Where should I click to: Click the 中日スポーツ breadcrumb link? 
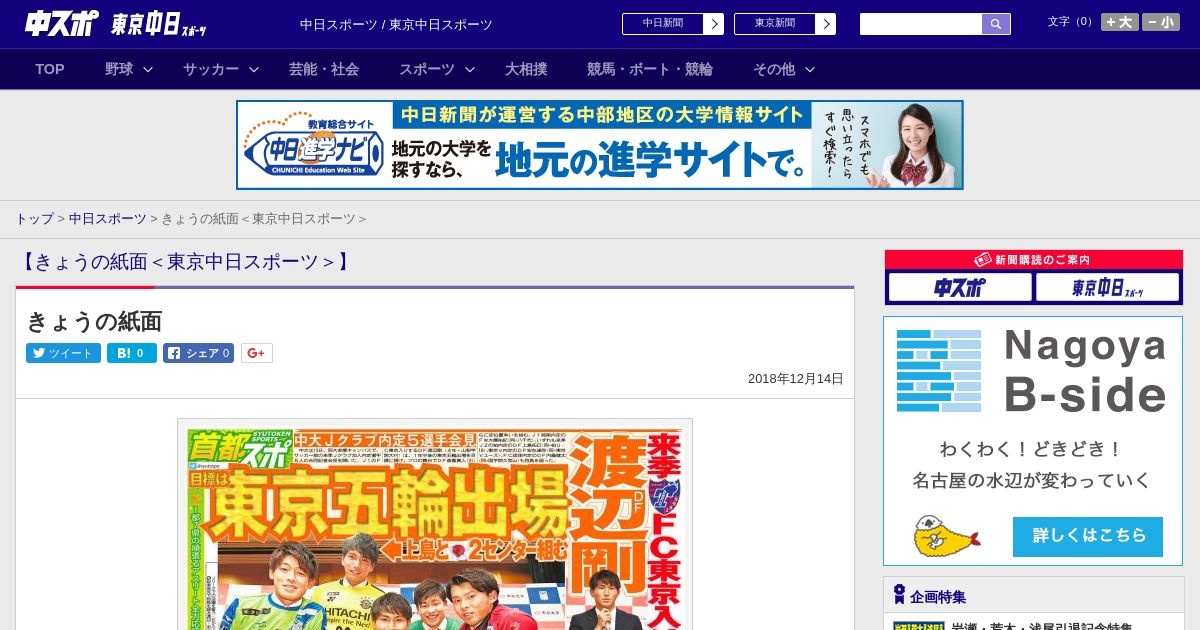pyautogui.click(x=108, y=218)
